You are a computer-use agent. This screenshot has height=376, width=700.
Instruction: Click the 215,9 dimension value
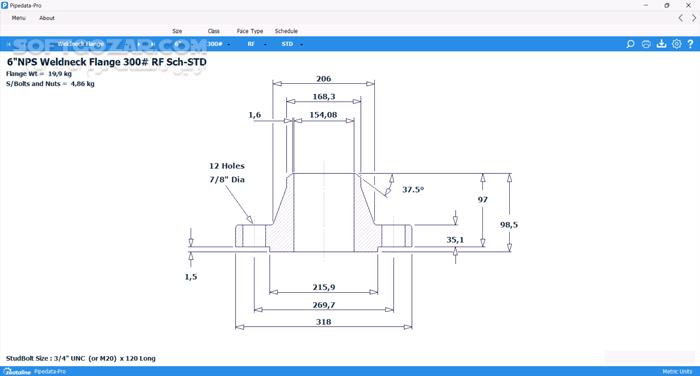point(324,287)
